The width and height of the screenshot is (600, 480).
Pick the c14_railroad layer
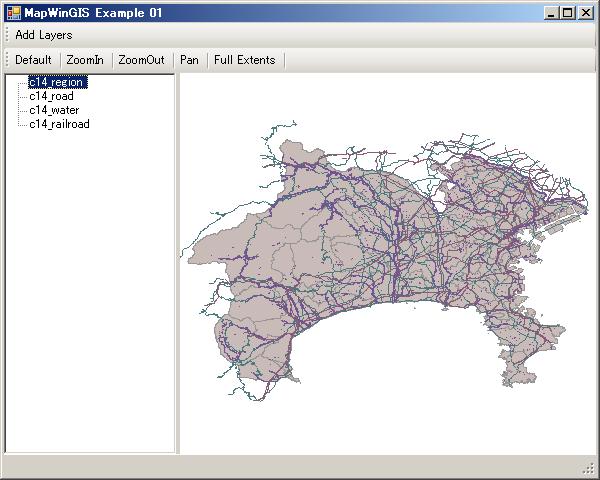point(60,124)
